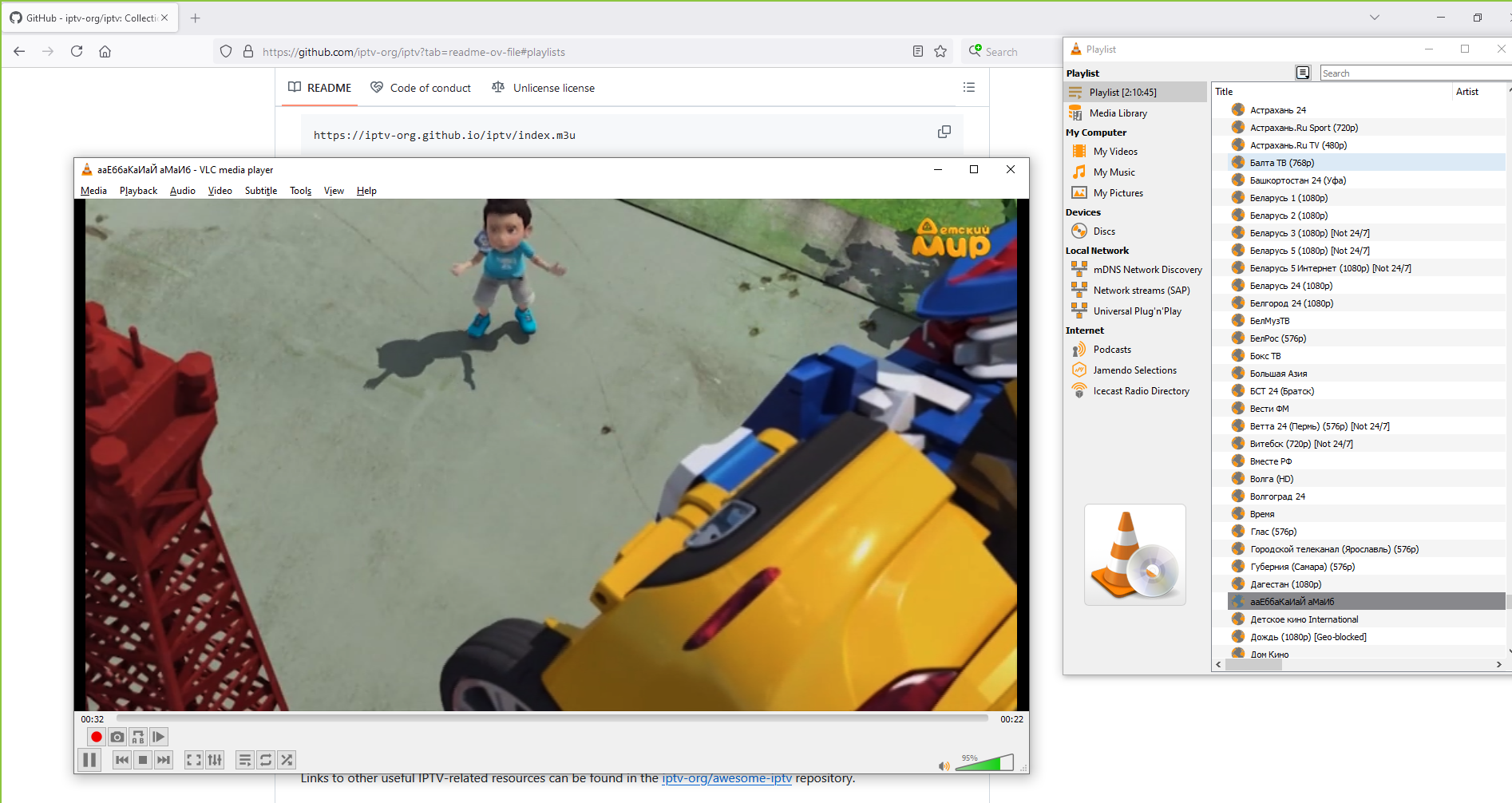Open Media Library in the sidebar
Viewport: 1512px width, 803px height.
pos(1136,113)
